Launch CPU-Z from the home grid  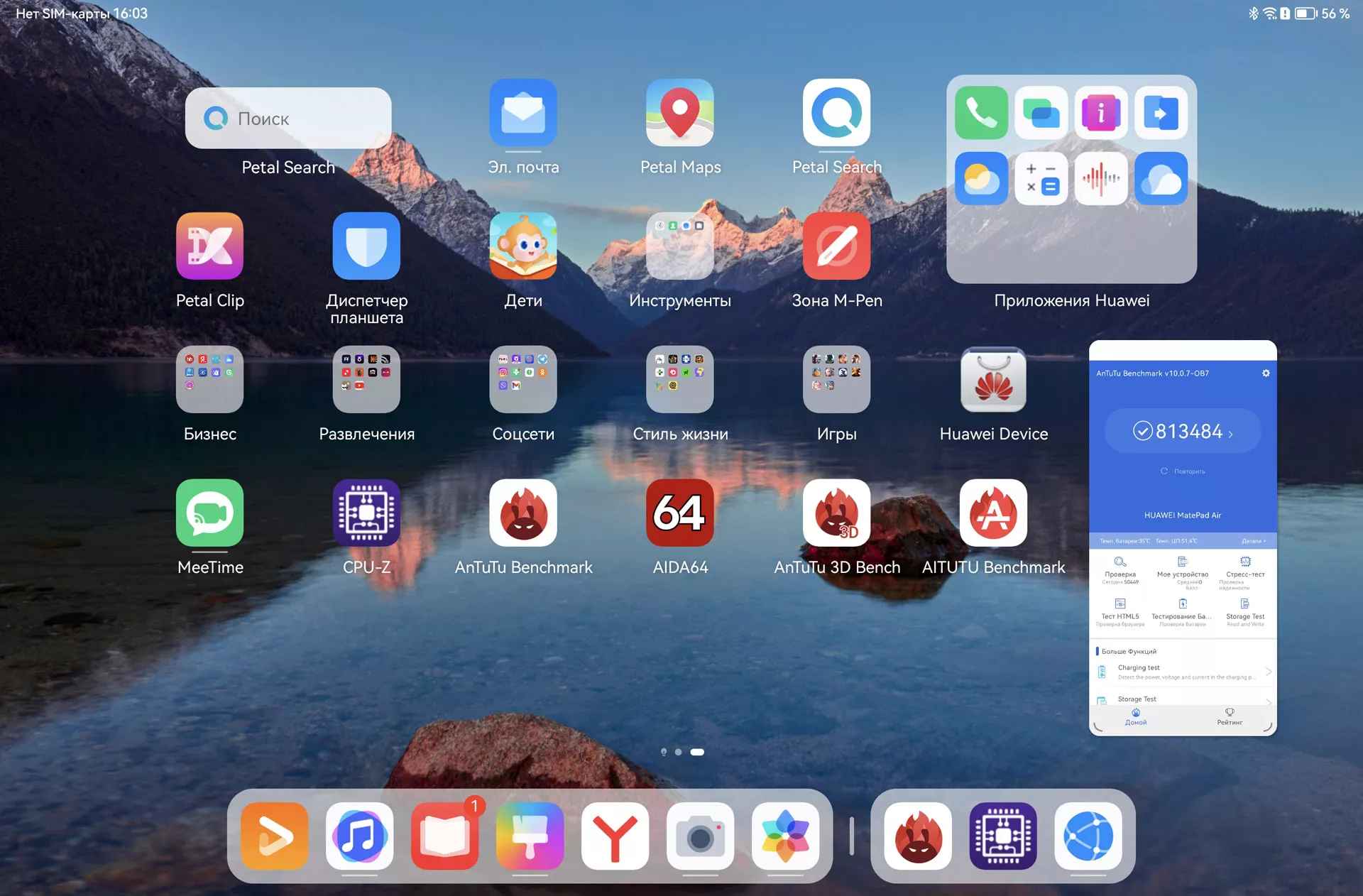pos(366,513)
